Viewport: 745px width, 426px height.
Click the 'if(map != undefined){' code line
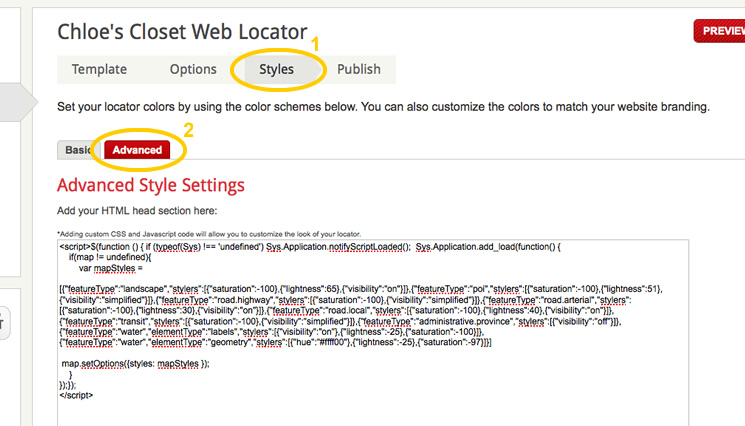(110, 257)
